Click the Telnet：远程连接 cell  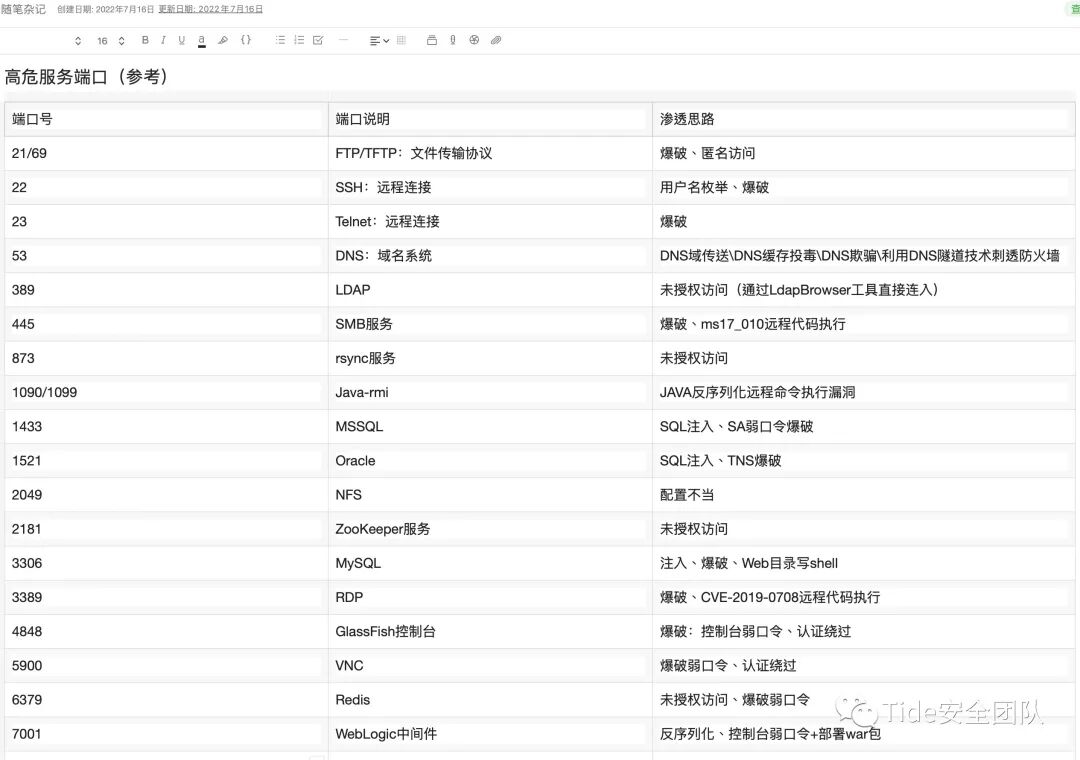tap(490, 221)
